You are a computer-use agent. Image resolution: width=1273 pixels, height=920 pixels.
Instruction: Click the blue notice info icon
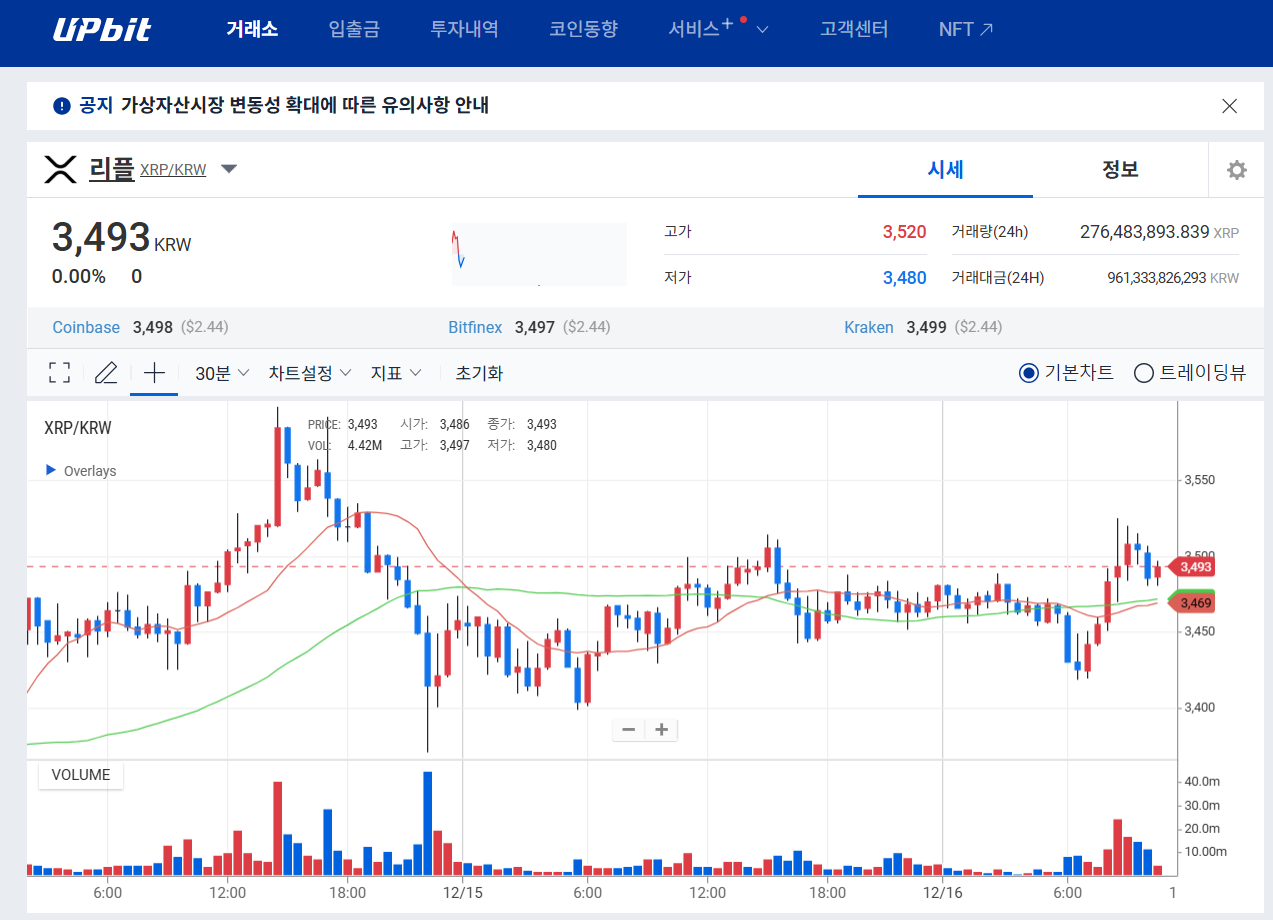pos(62,105)
